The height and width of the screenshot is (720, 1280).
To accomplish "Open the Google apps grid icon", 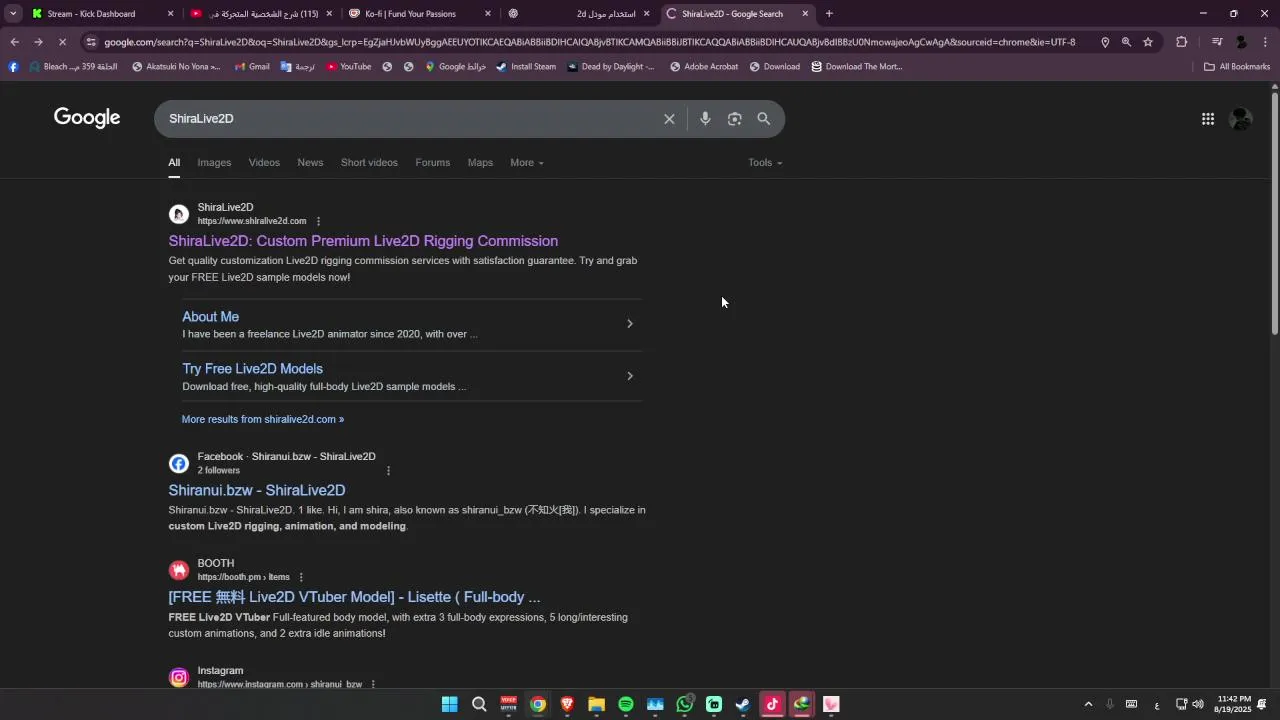I will coord(1208,119).
